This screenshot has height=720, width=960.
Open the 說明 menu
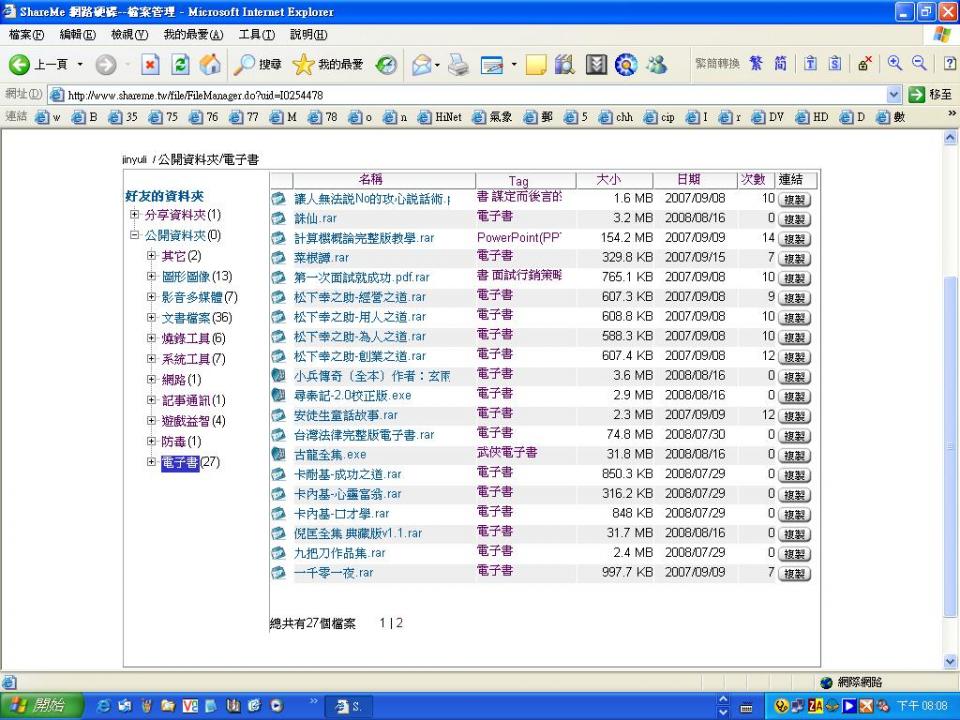pos(308,35)
